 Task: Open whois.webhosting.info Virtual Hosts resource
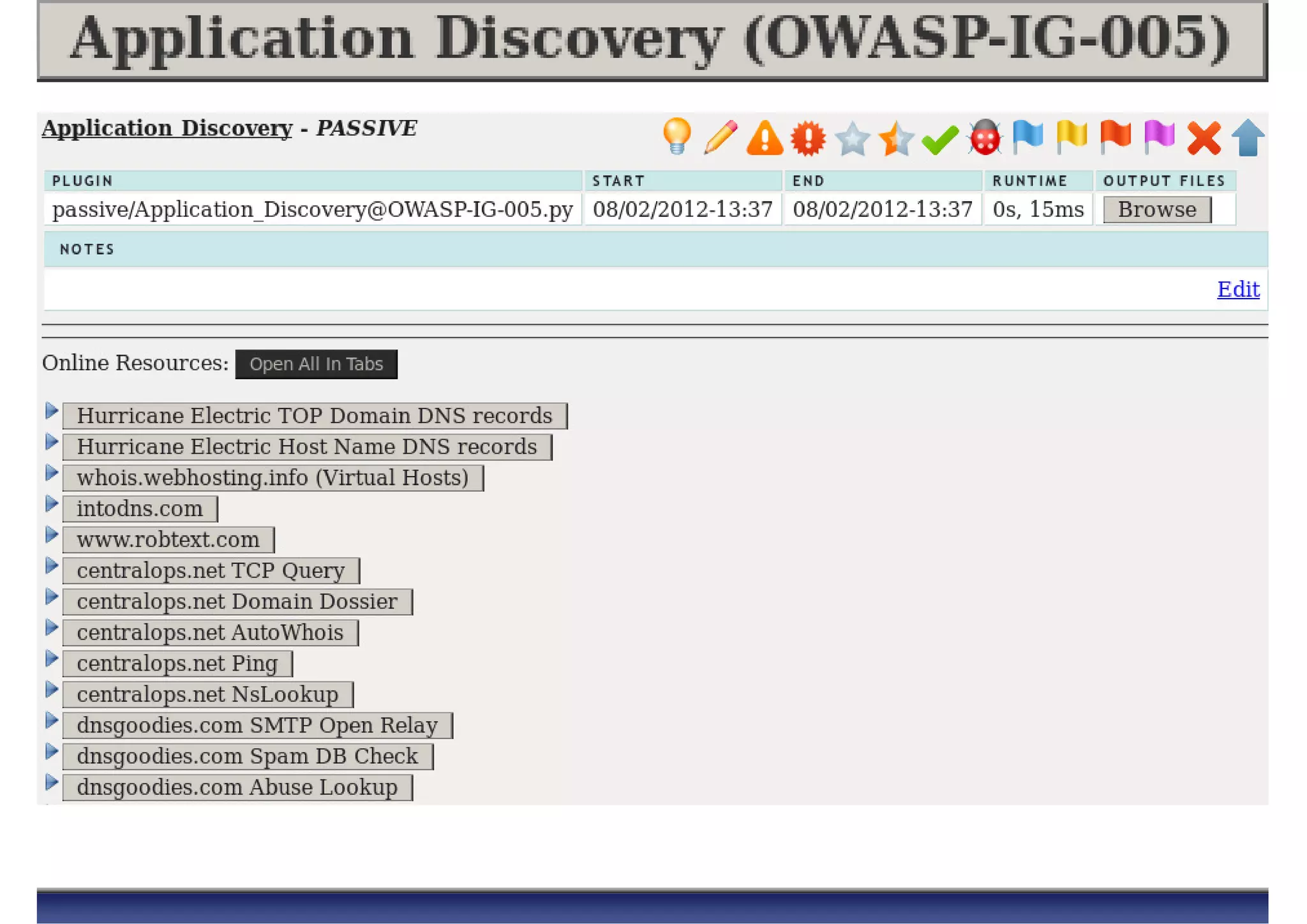coord(273,478)
